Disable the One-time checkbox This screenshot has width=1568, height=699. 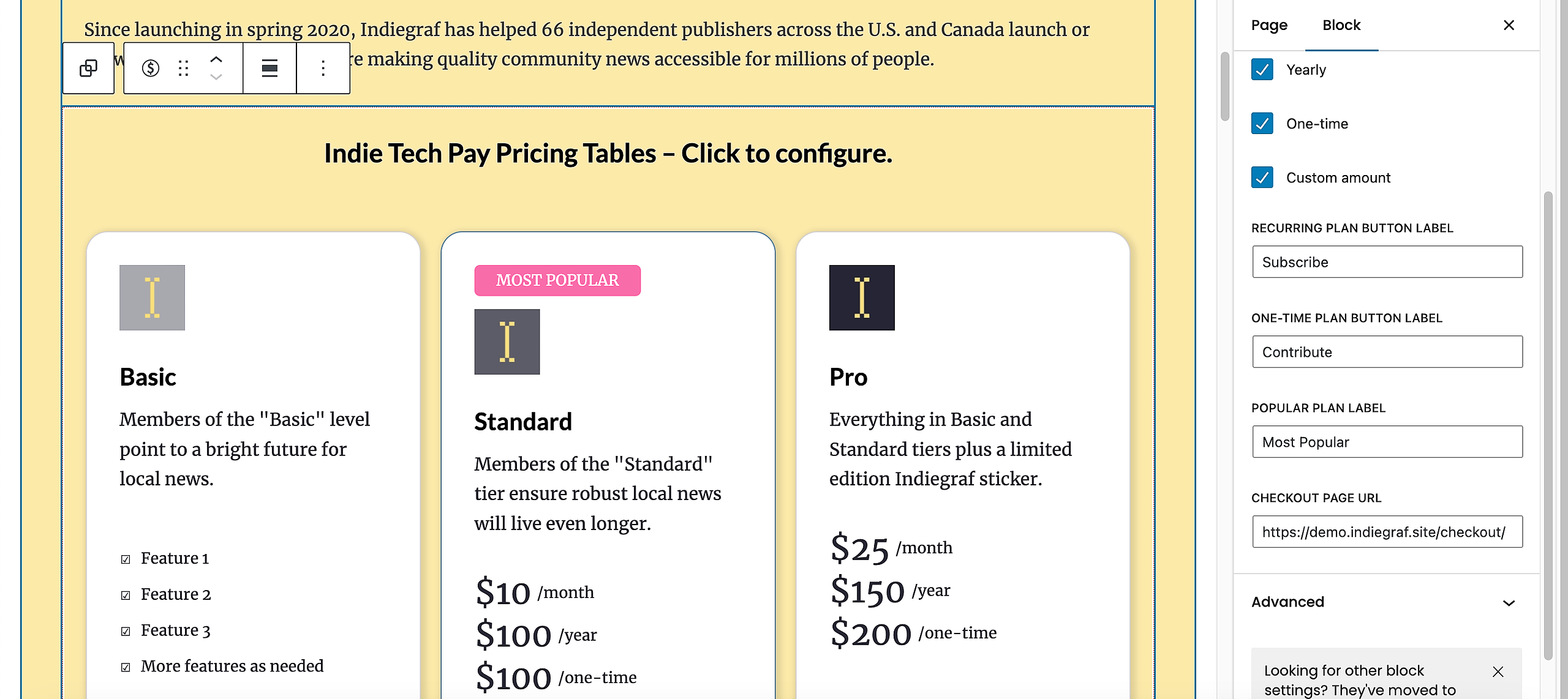tap(1262, 124)
